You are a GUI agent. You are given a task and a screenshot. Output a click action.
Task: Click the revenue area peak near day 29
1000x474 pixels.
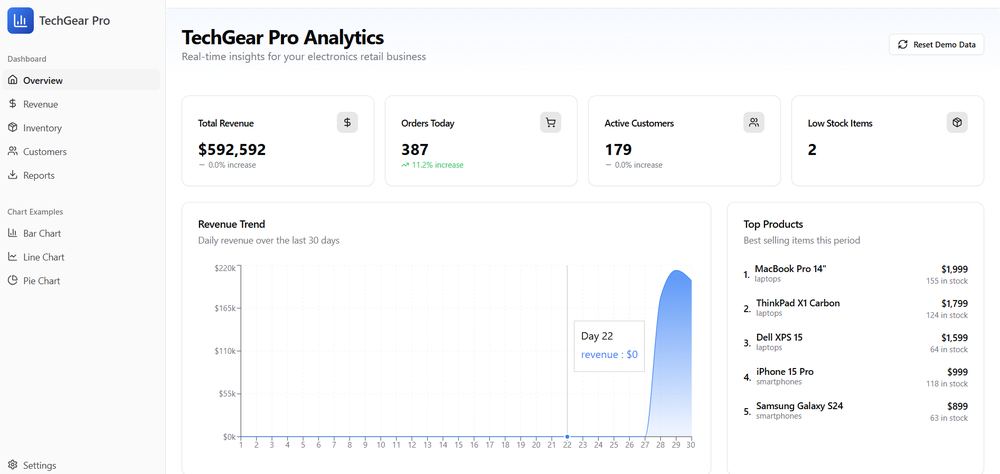click(x=676, y=270)
